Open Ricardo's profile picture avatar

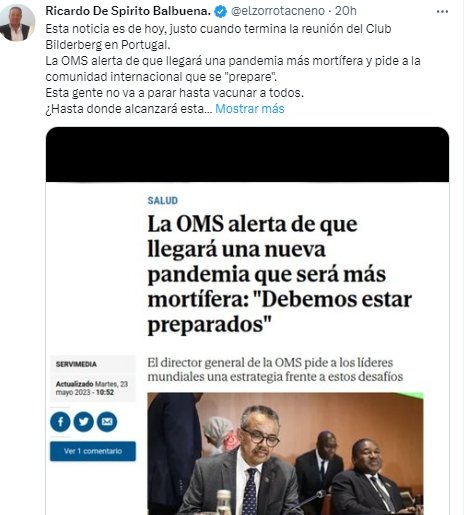coord(17,23)
